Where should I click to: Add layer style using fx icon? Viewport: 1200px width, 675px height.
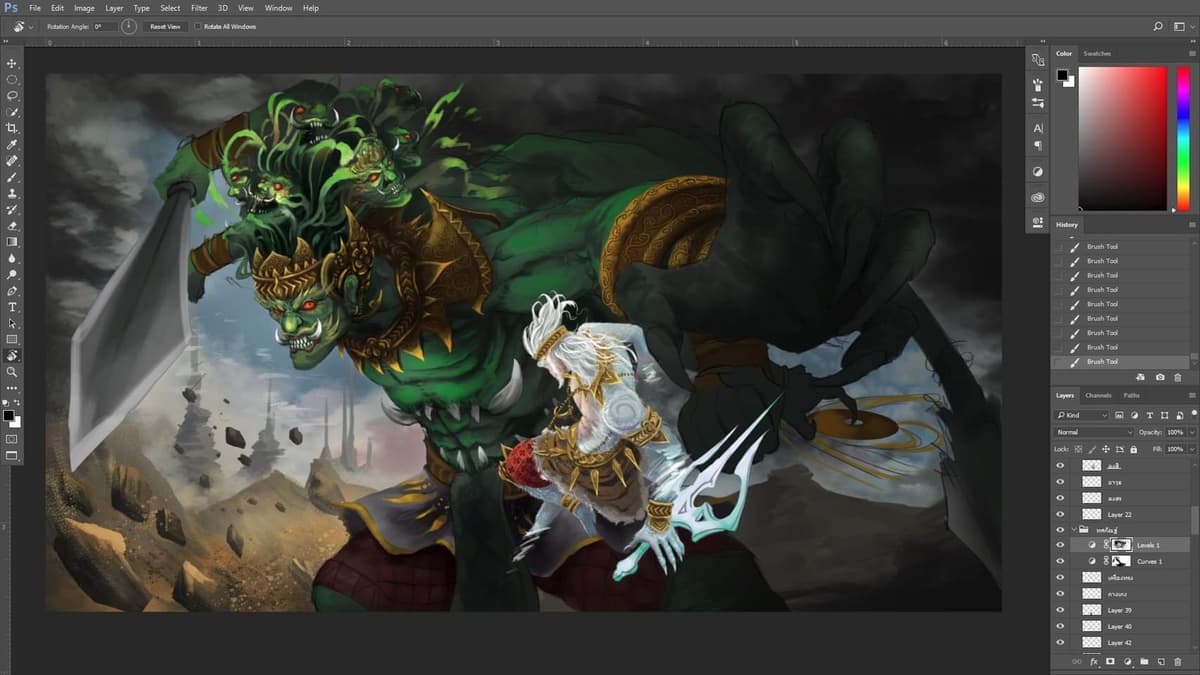click(1094, 661)
